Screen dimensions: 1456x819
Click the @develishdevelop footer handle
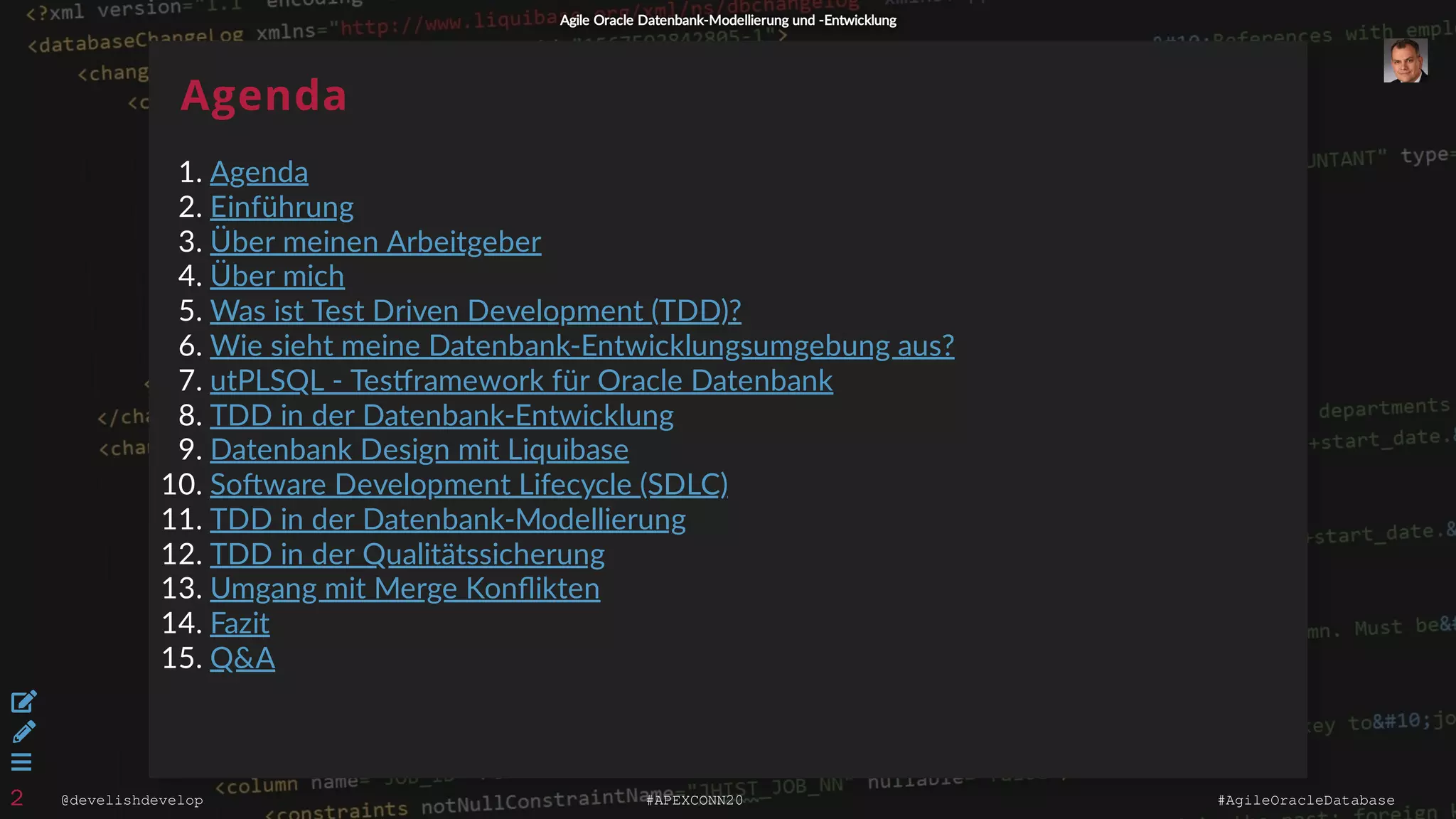coord(132,800)
